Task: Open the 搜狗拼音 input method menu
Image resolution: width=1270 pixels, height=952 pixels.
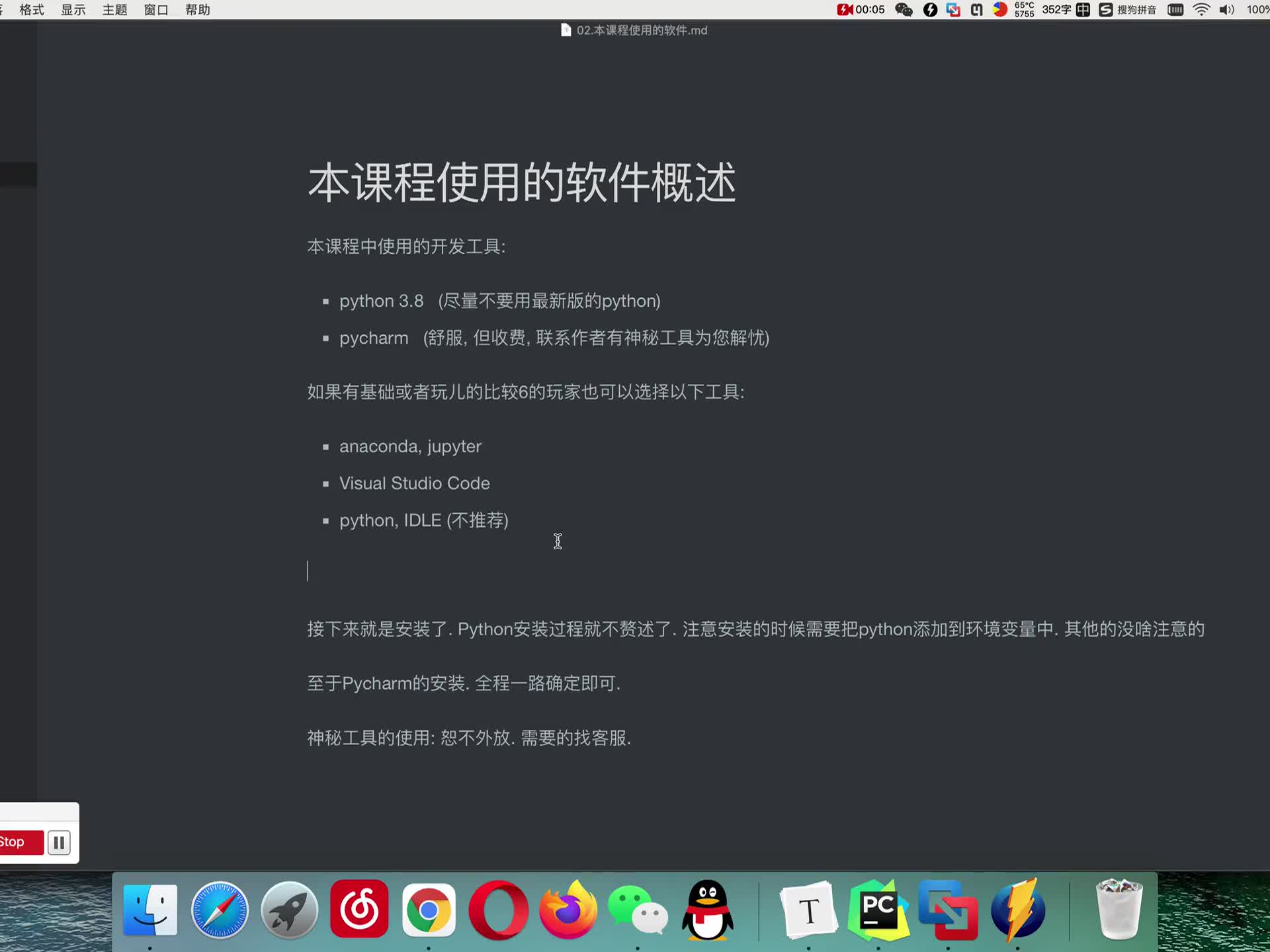Action: (1128, 10)
